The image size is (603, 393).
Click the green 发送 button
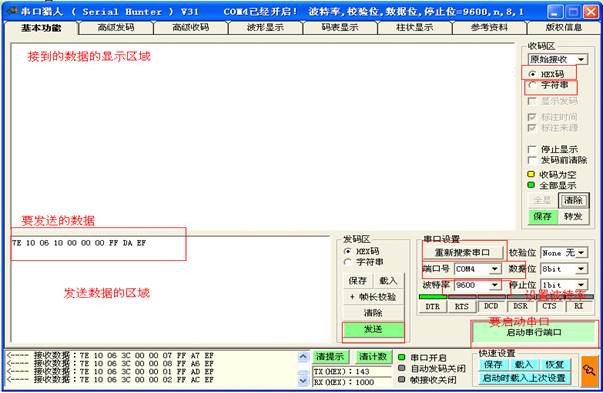pos(373,329)
